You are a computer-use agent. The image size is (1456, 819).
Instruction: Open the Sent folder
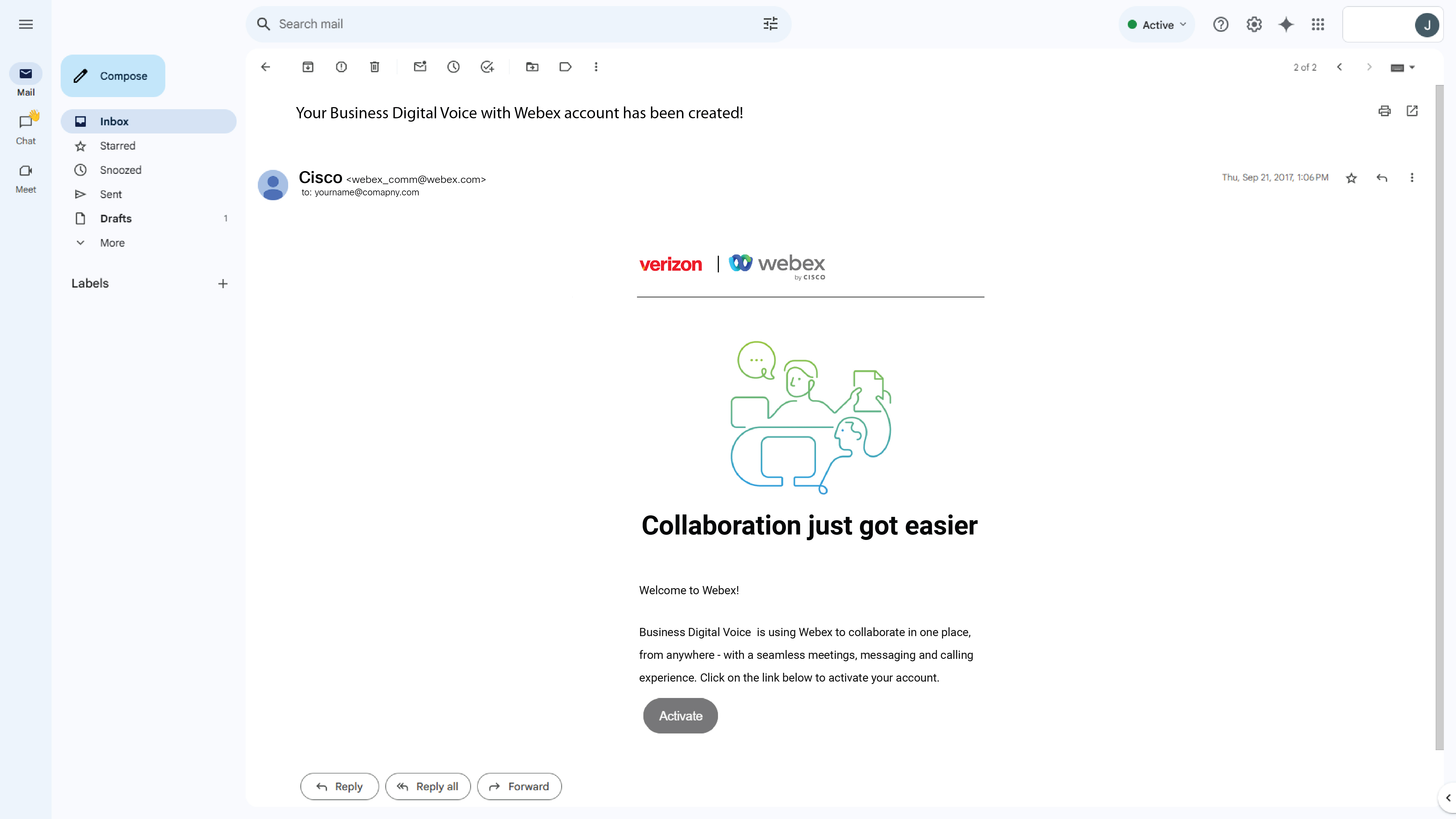click(148, 194)
